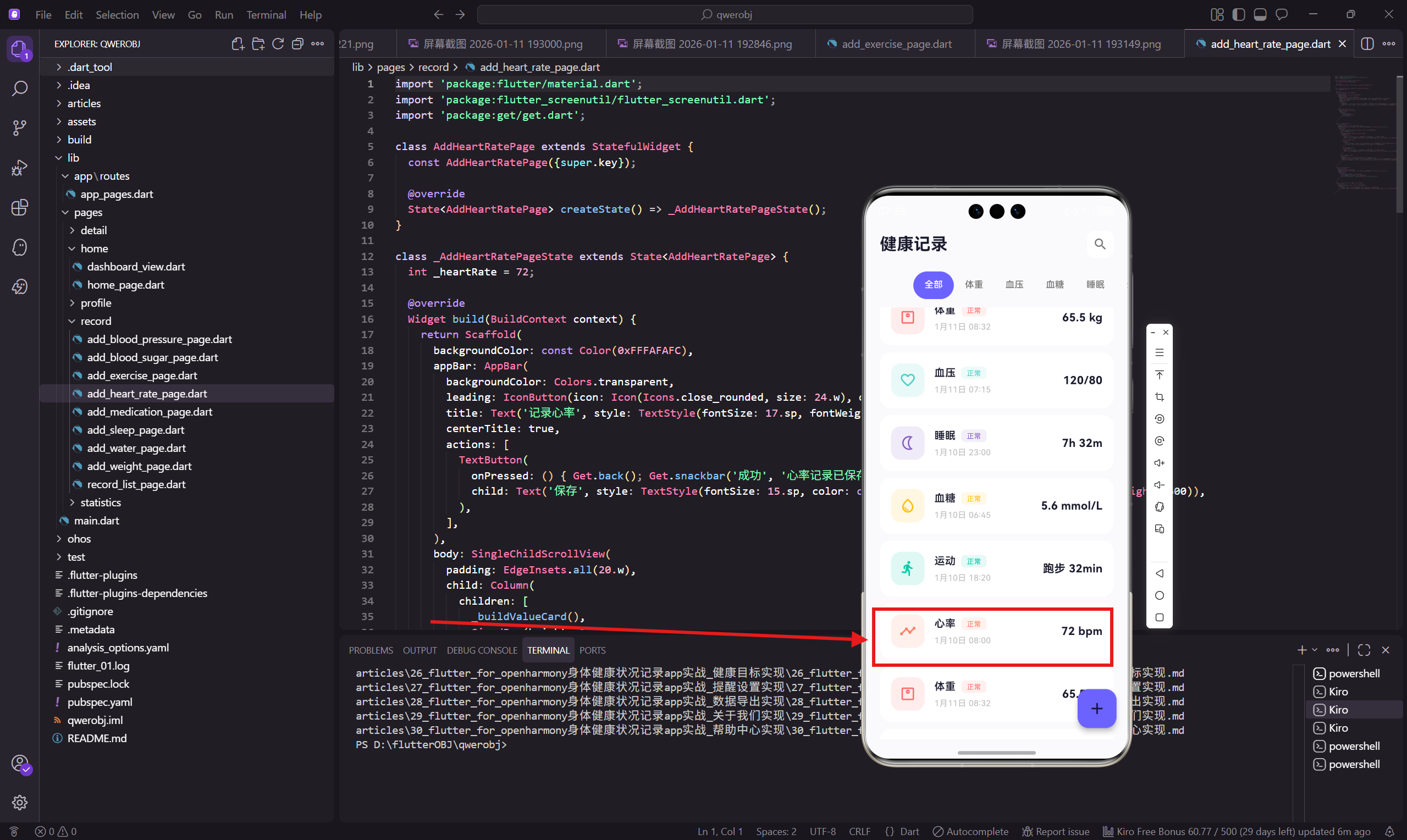Switch to the DEBUG CONSOLE tab

pos(482,650)
